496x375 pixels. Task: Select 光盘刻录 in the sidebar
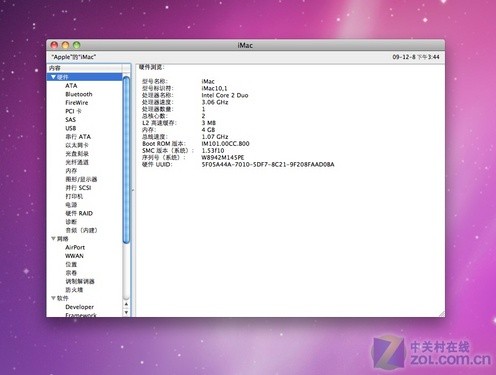coord(77,154)
